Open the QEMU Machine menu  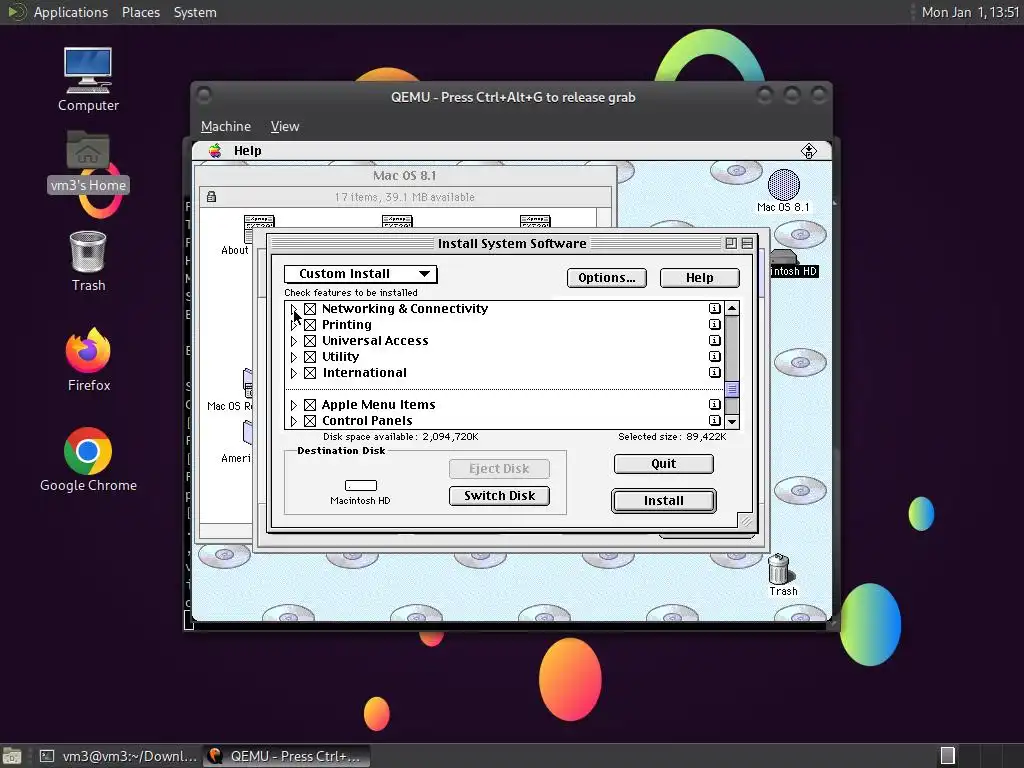(225, 126)
